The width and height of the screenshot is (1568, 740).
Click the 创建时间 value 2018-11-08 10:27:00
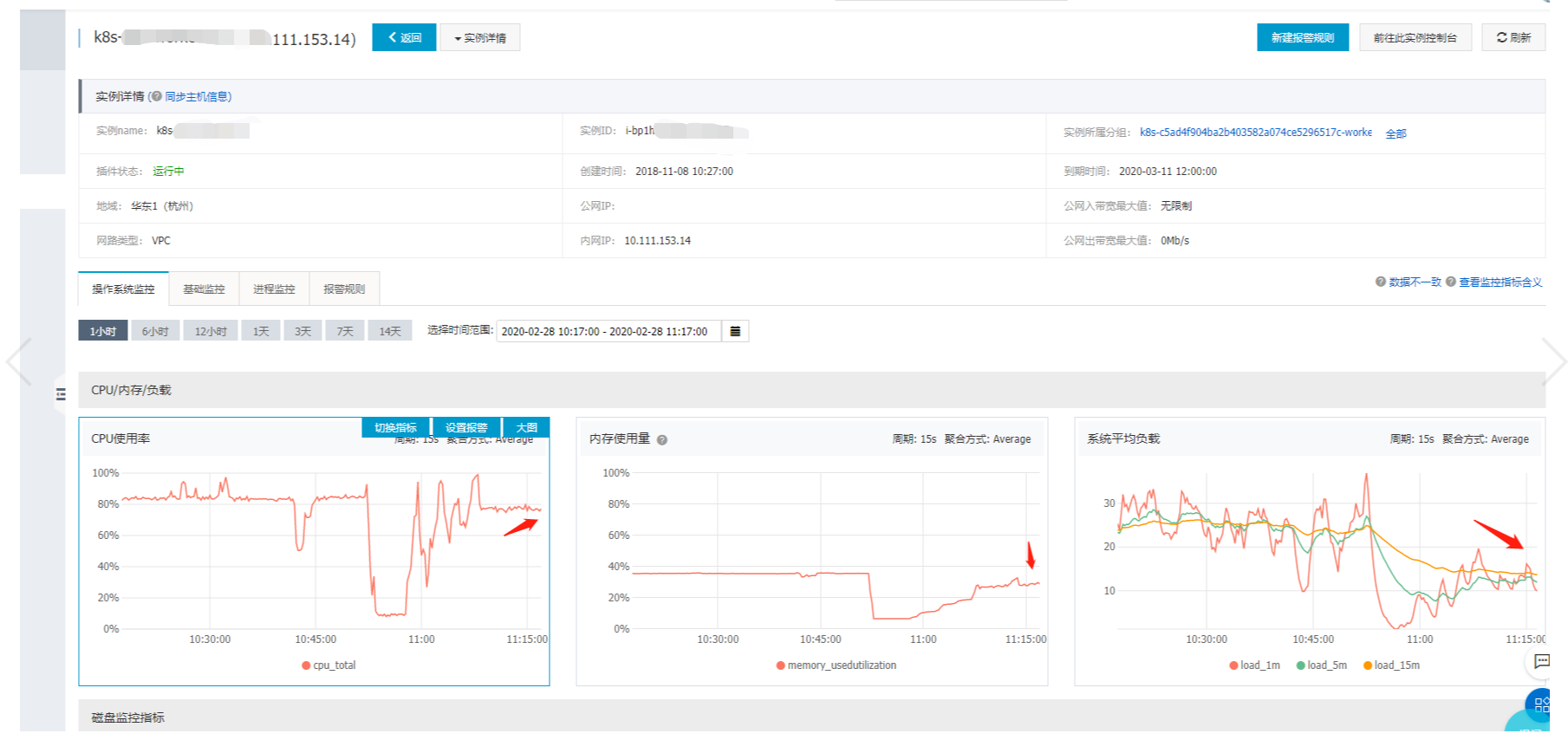[x=684, y=172]
